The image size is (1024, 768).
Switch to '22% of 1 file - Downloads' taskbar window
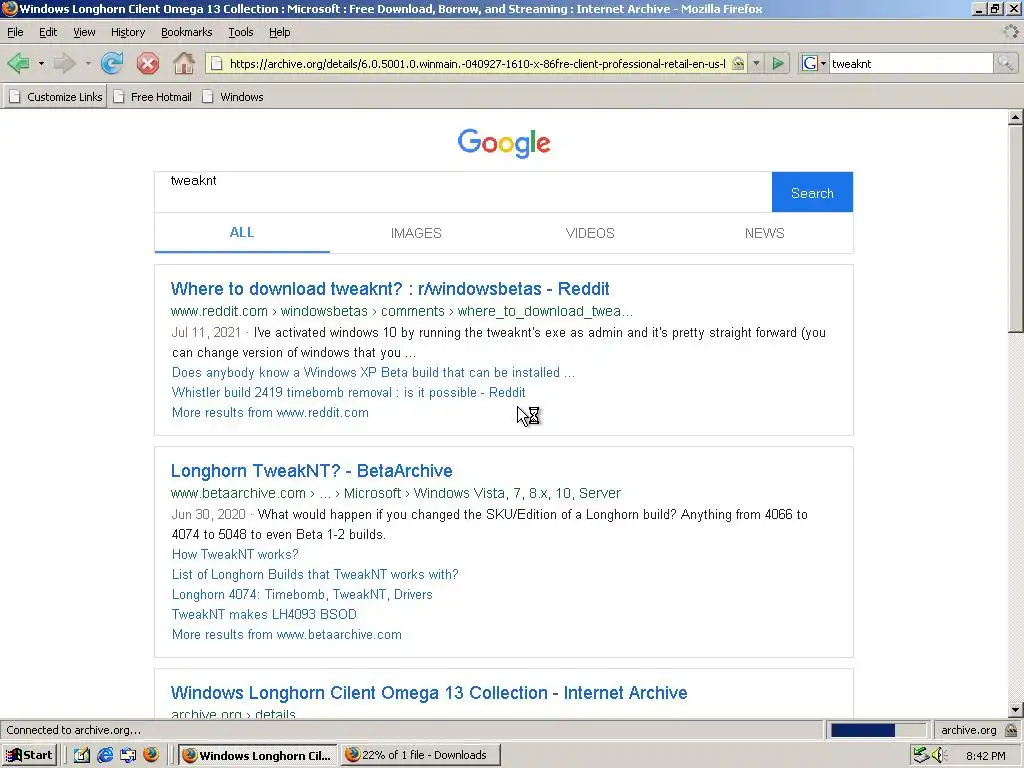tap(421, 755)
